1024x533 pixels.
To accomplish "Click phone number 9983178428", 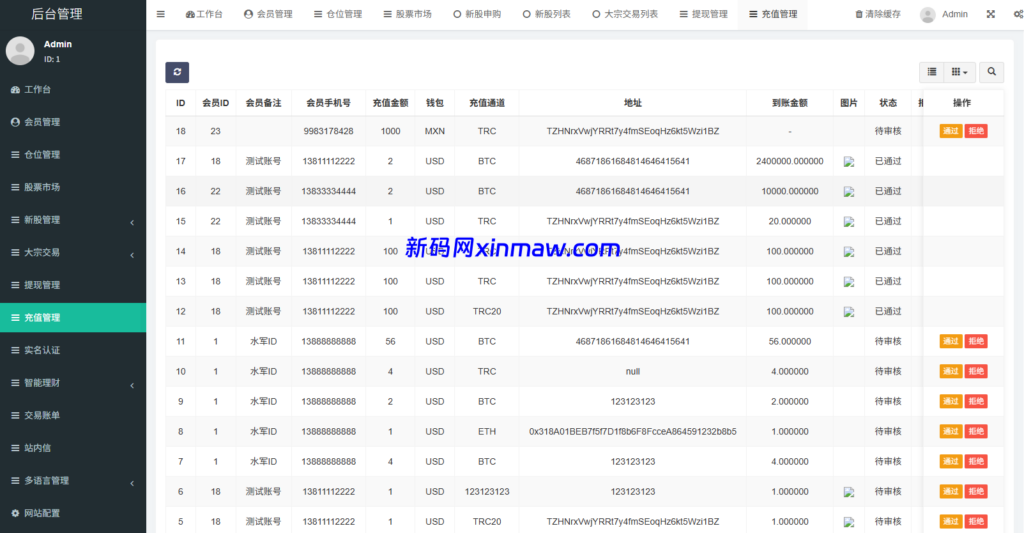I will pyautogui.click(x=328, y=131).
